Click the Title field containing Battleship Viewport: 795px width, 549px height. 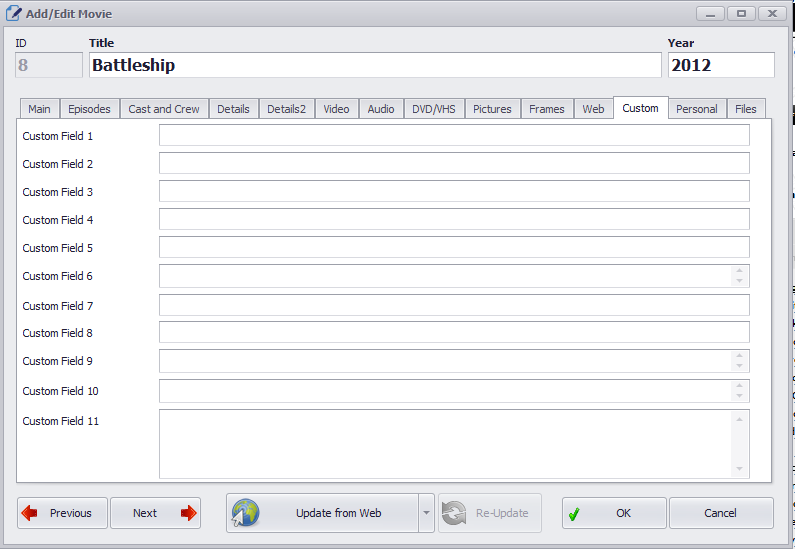coord(374,65)
